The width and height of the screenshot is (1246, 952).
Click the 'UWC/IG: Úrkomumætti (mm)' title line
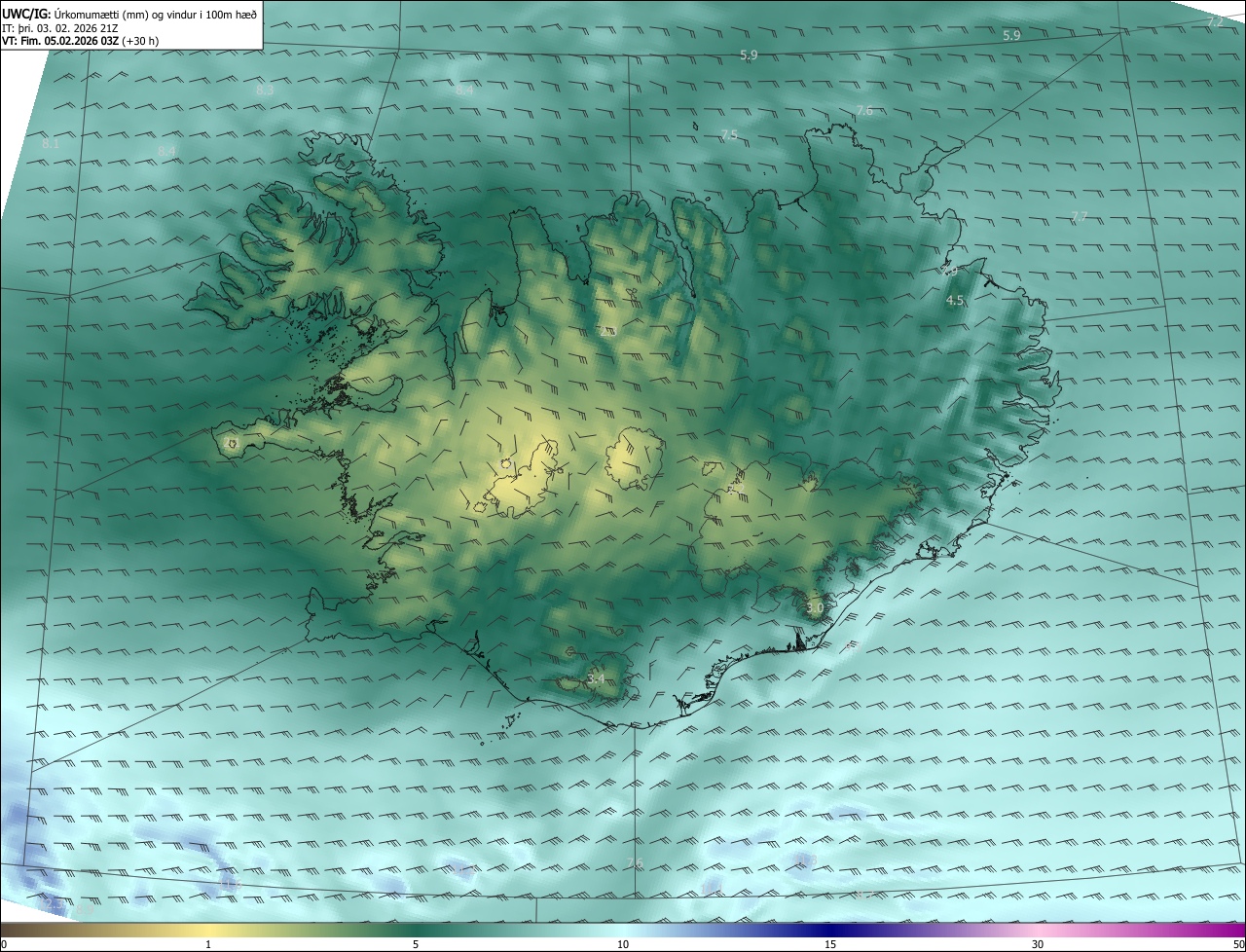(x=129, y=14)
